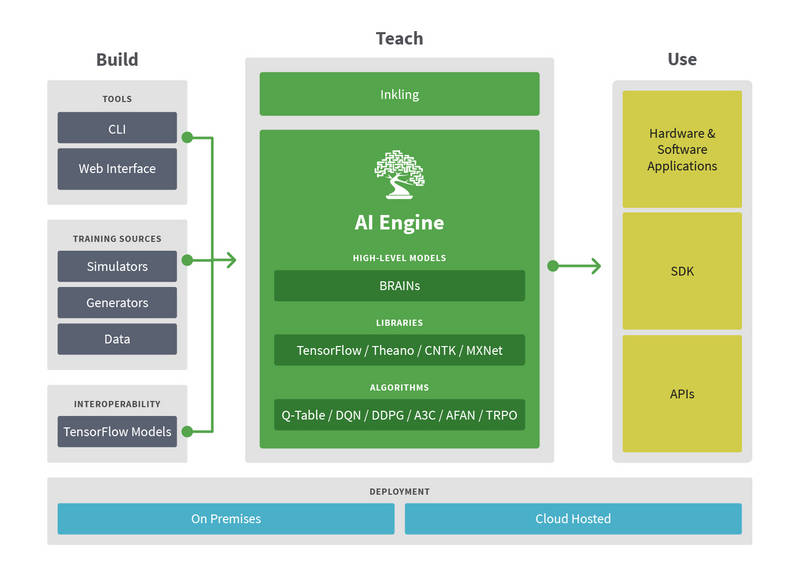Select the Web Interface box
Screen dimensions: 800x575
point(117,169)
